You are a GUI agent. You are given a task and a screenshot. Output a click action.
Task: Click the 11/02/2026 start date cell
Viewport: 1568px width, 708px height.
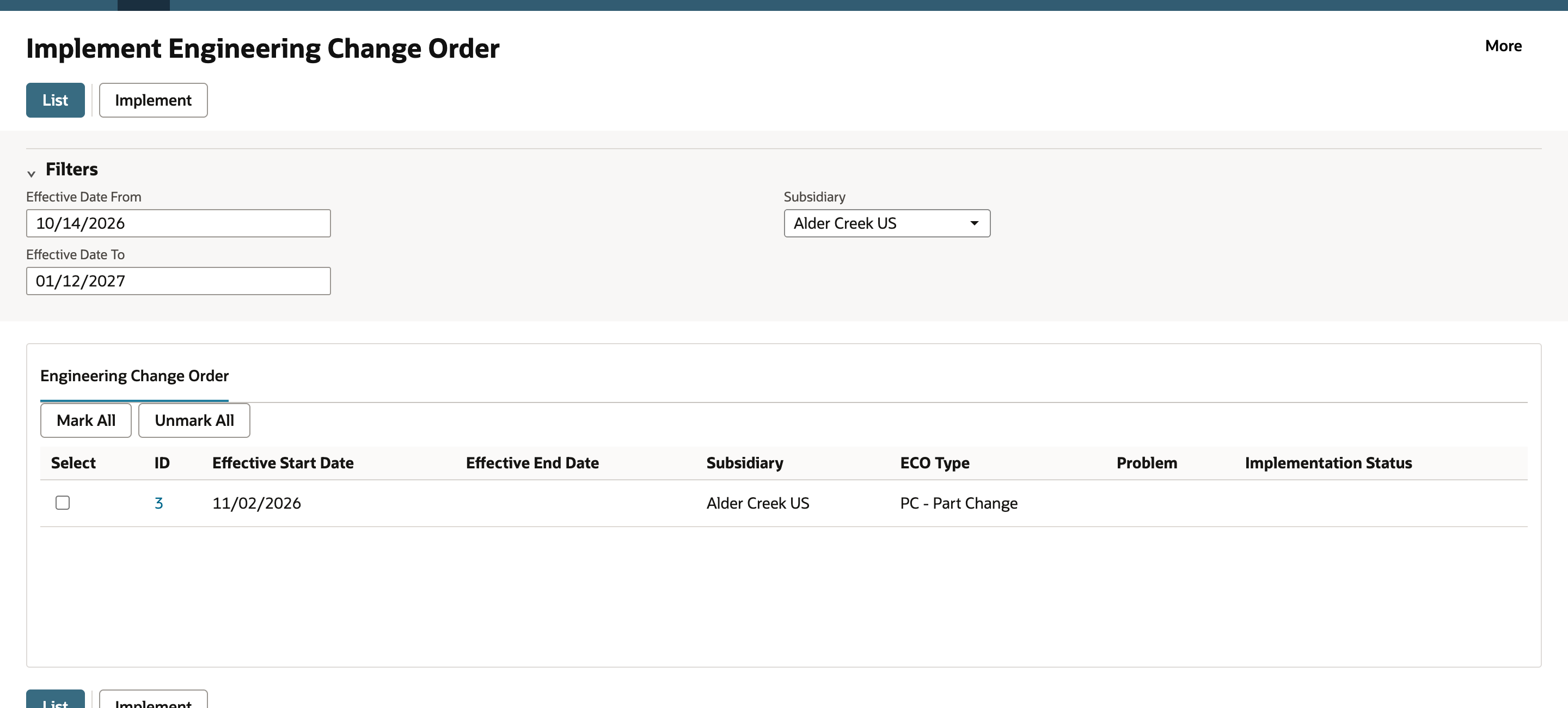tap(256, 503)
